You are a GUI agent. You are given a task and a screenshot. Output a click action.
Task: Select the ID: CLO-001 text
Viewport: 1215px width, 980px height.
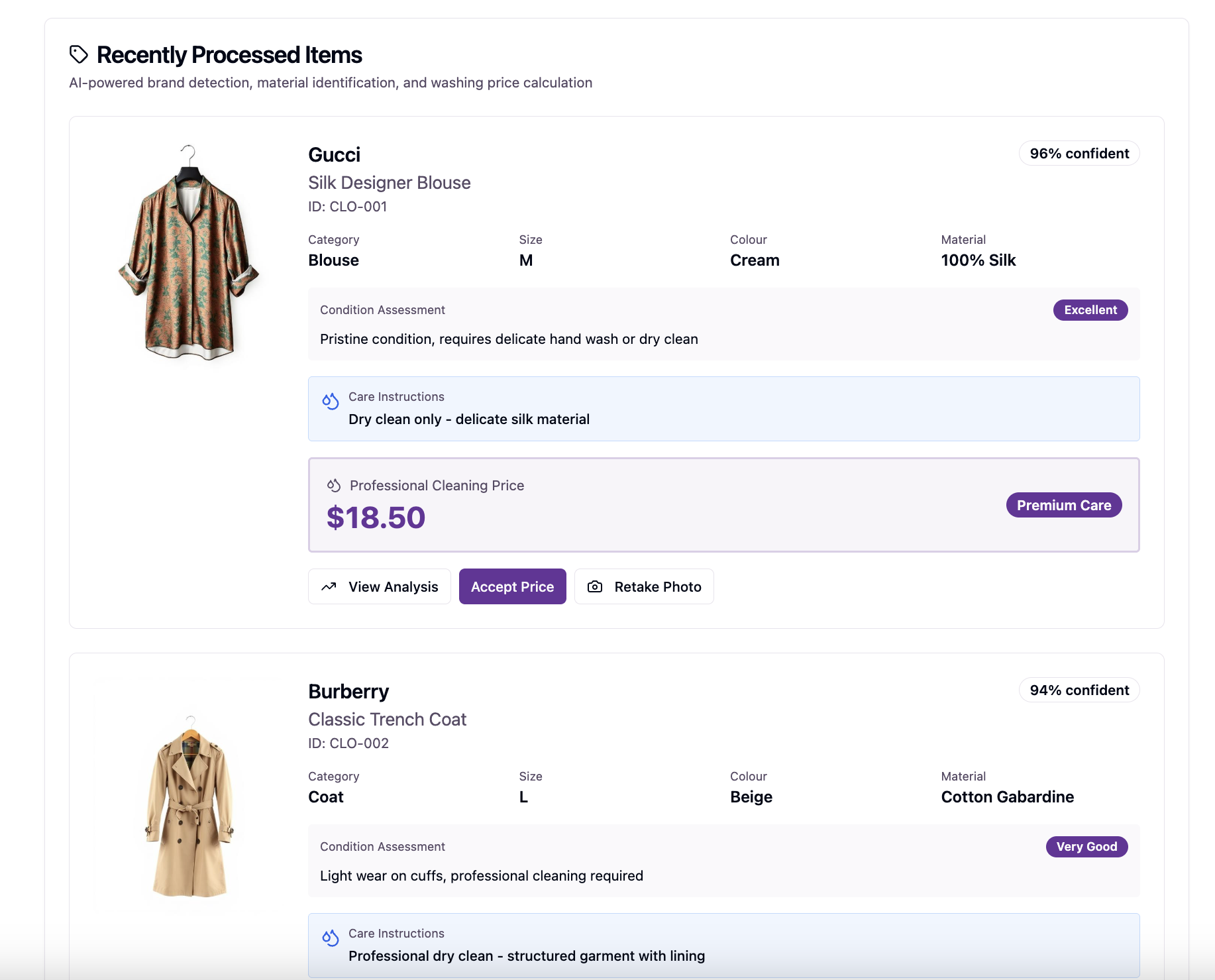pyautogui.click(x=348, y=207)
